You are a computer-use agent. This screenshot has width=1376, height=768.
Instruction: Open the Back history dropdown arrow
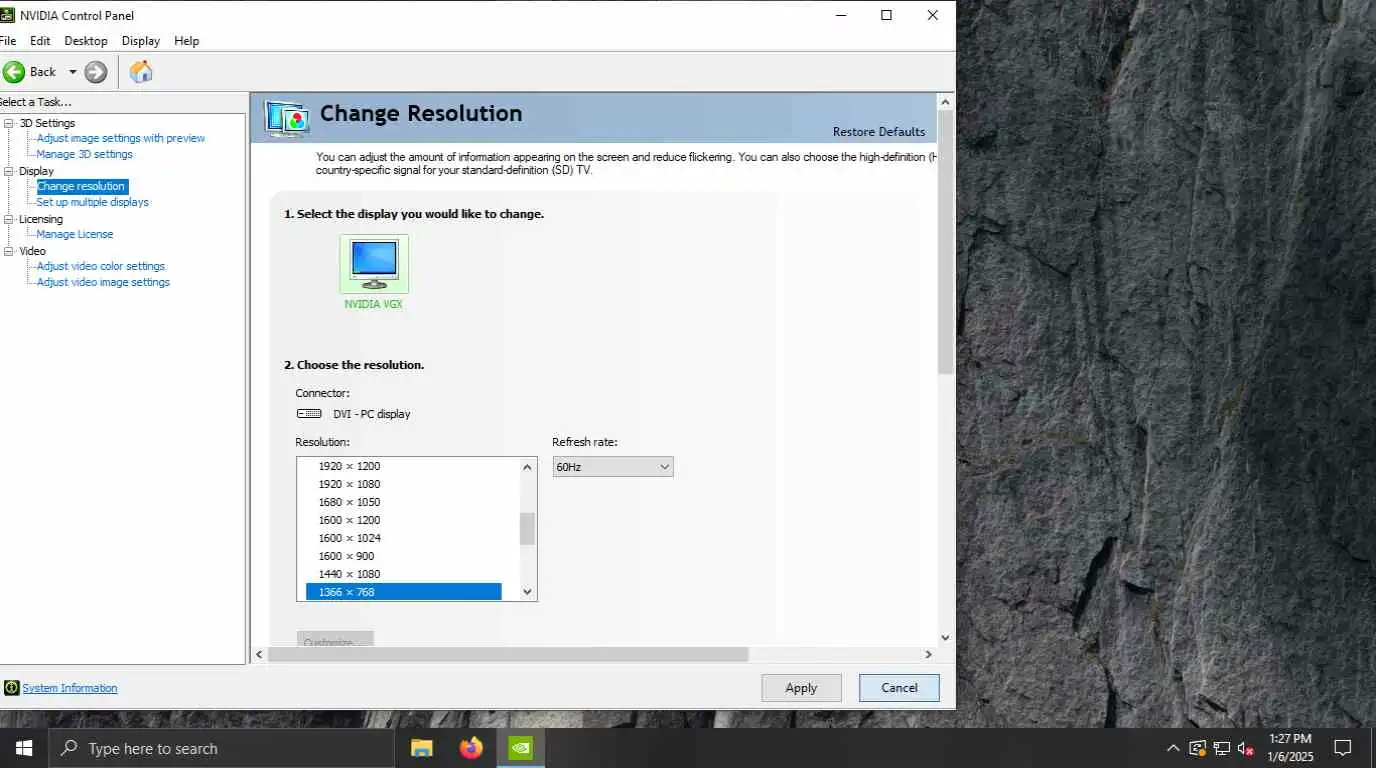72,72
